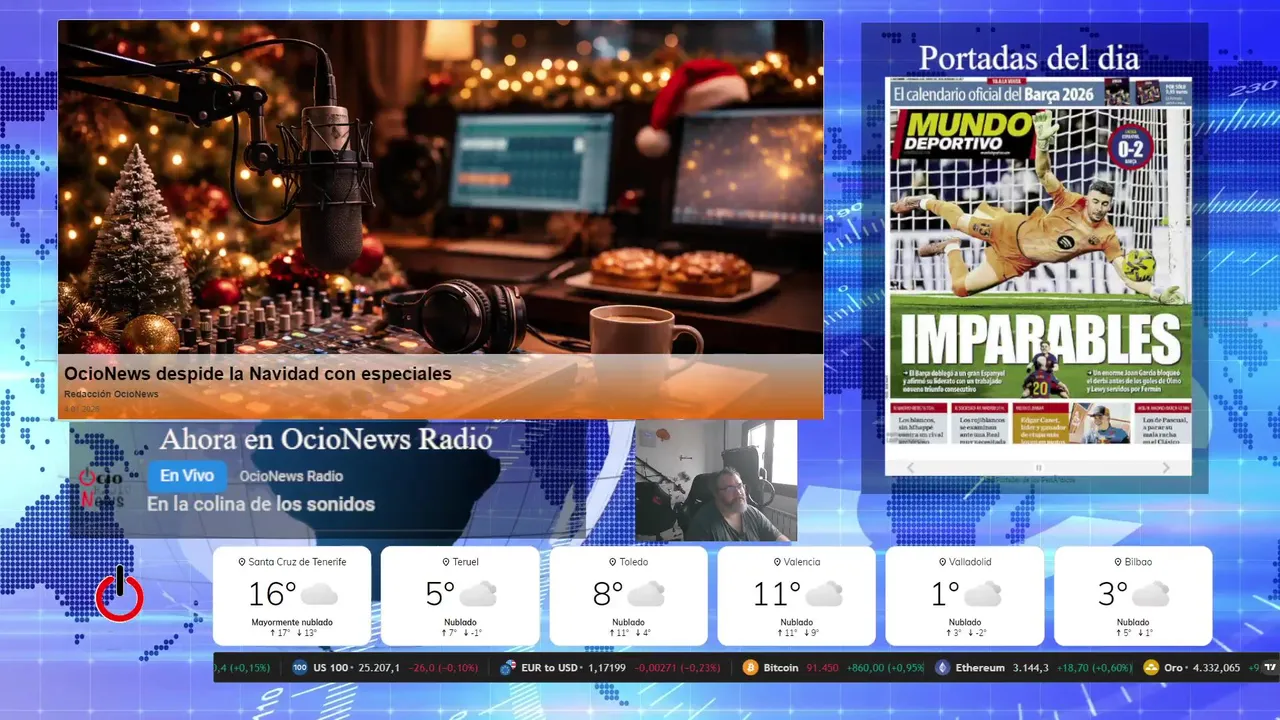This screenshot has width=1280, height=720.
Task: Click EUR to USD rate 1,17199
Action: [x=607, y=667]
